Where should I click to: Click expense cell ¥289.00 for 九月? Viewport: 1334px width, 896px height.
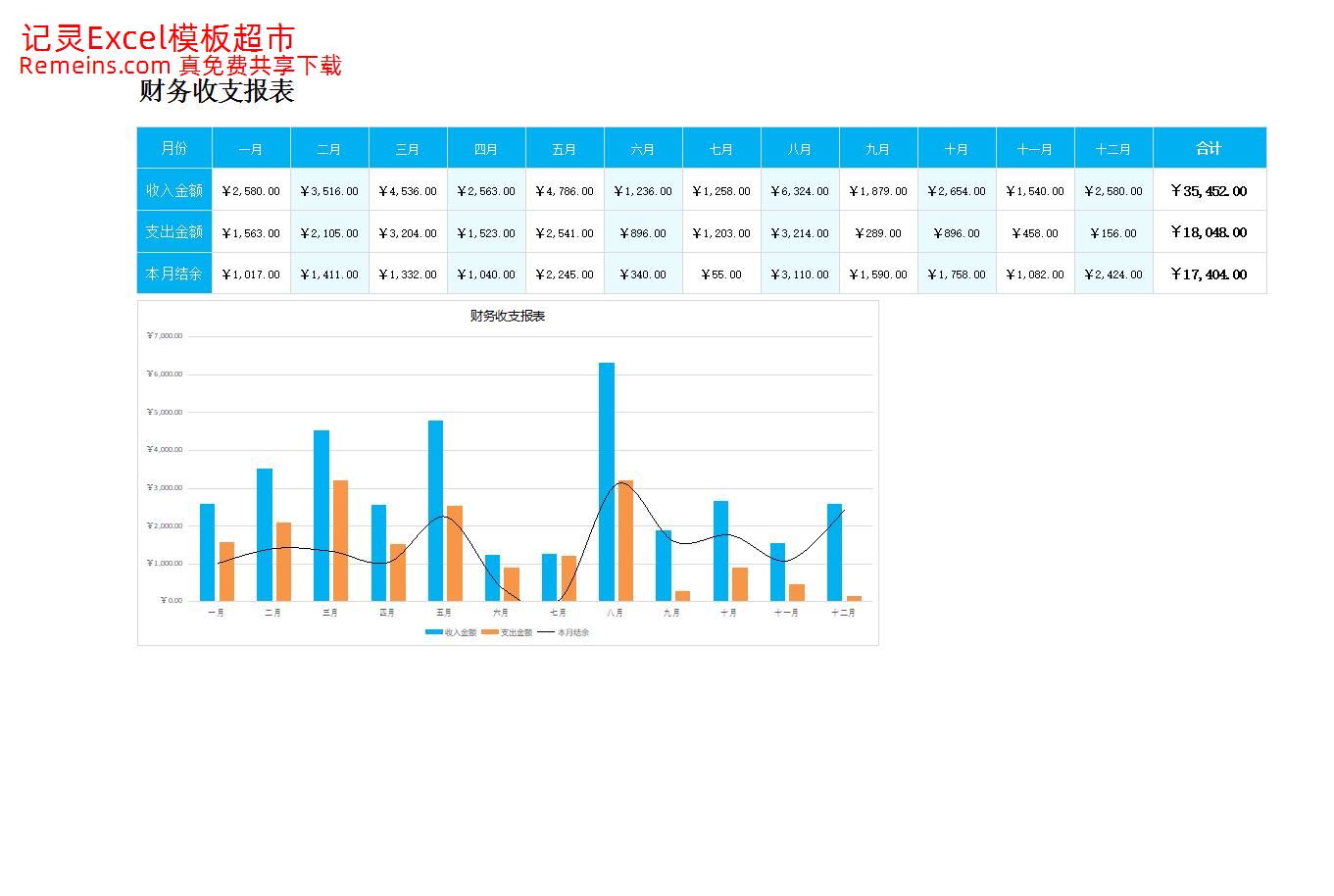coord(878,232)
